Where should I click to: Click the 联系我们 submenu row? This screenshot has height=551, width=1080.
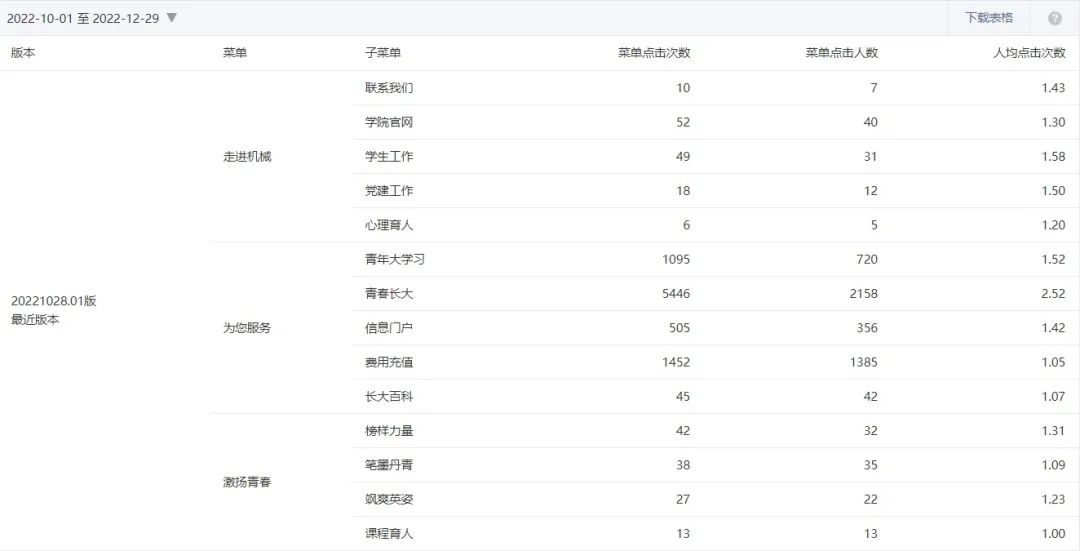[389, 88]
